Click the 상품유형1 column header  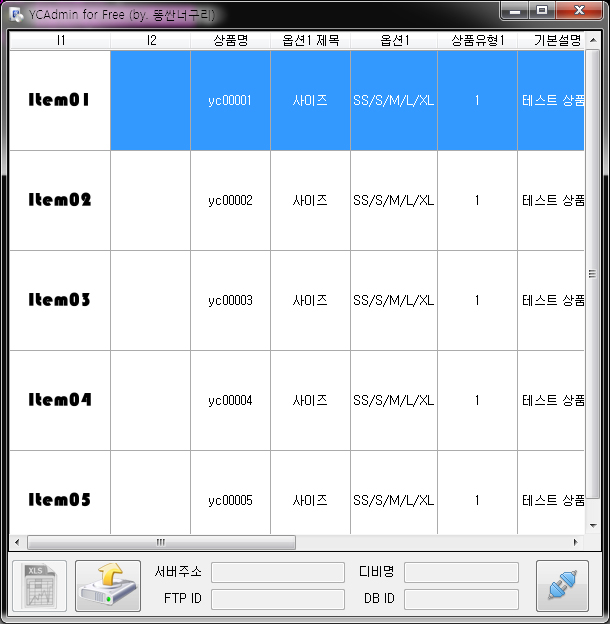coord(477,40)
